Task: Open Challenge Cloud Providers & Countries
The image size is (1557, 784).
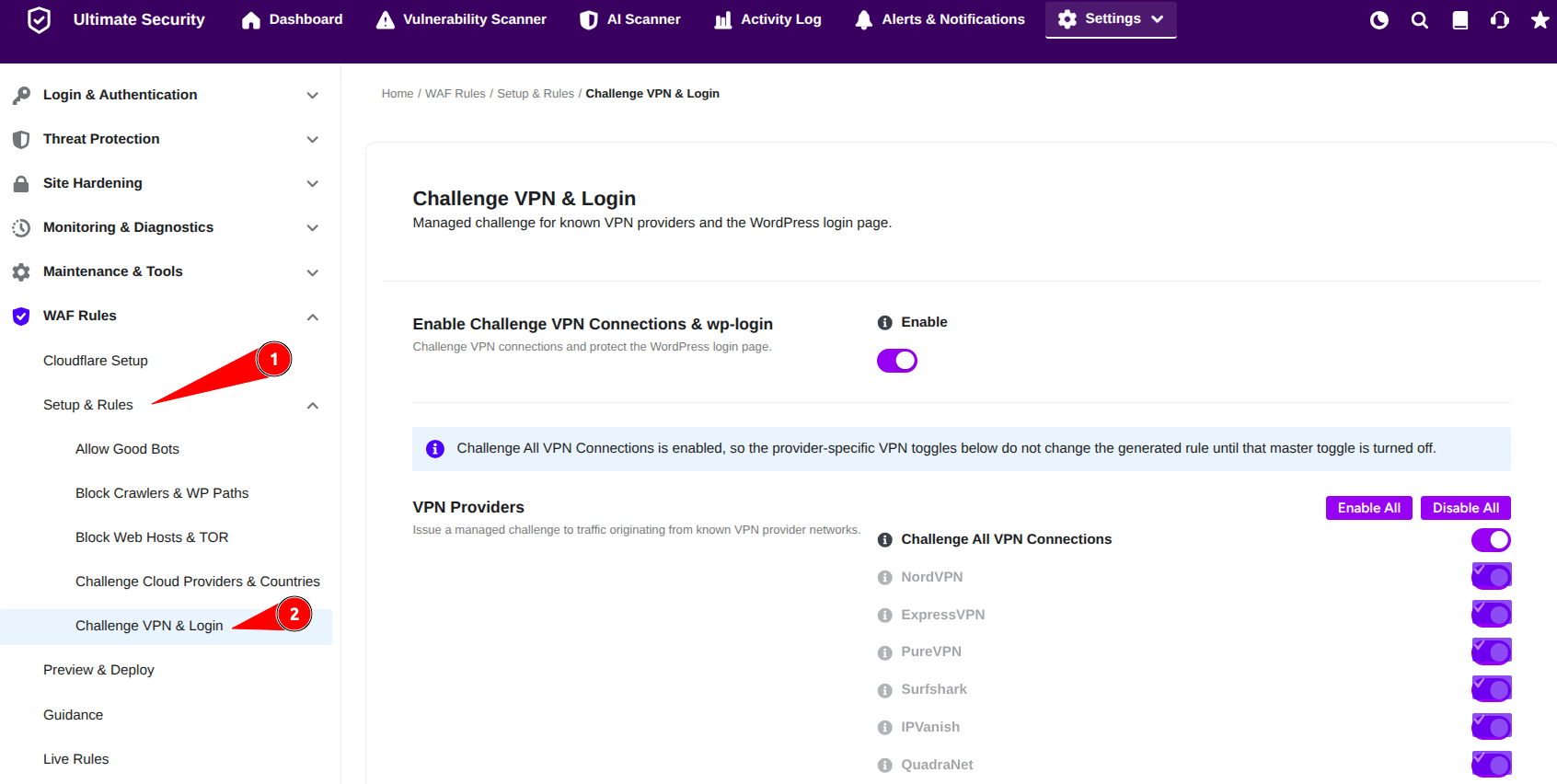Action: tap(198, 582)
